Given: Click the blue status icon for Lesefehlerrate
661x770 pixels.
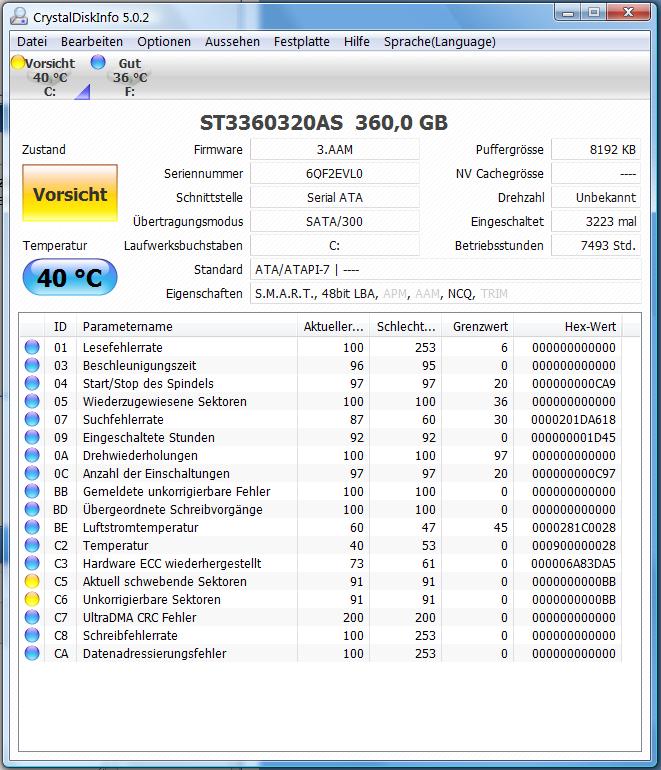Looking at the screenshot, I should [32, 347].
